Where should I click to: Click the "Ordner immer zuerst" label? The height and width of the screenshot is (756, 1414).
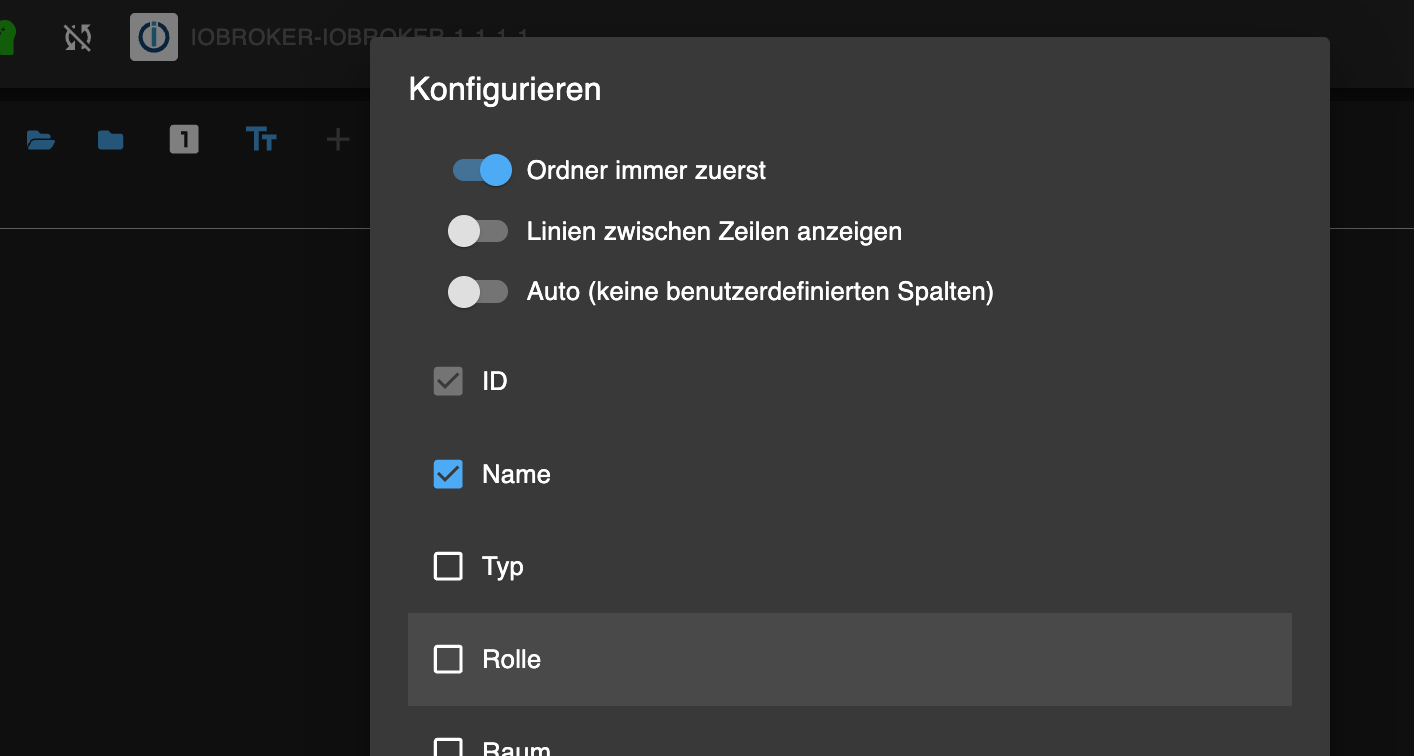pyautogui.click(x=646, y=171)
